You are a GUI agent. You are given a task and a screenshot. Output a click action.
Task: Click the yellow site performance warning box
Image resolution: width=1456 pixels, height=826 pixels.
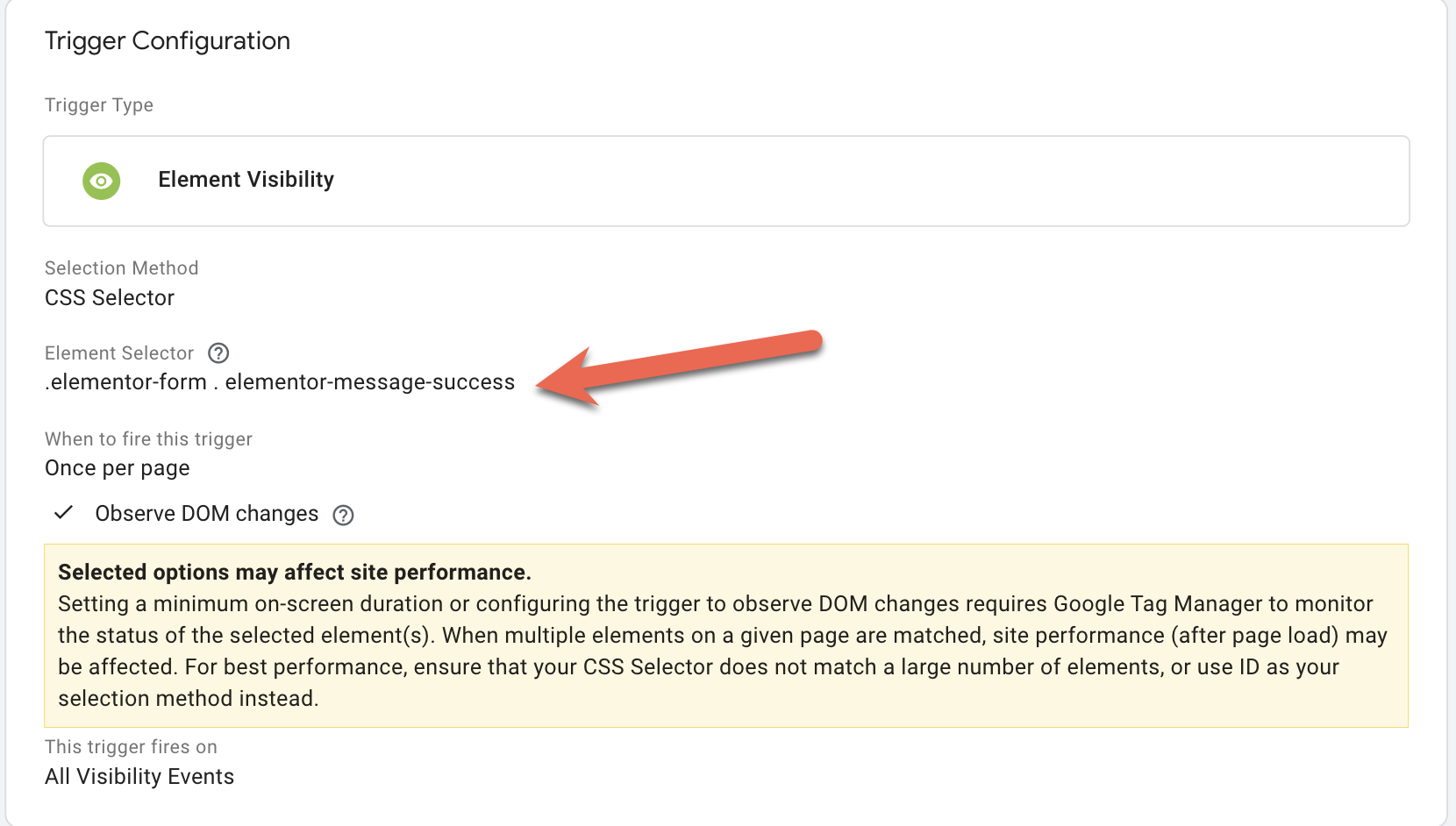(x=726, y=636)
